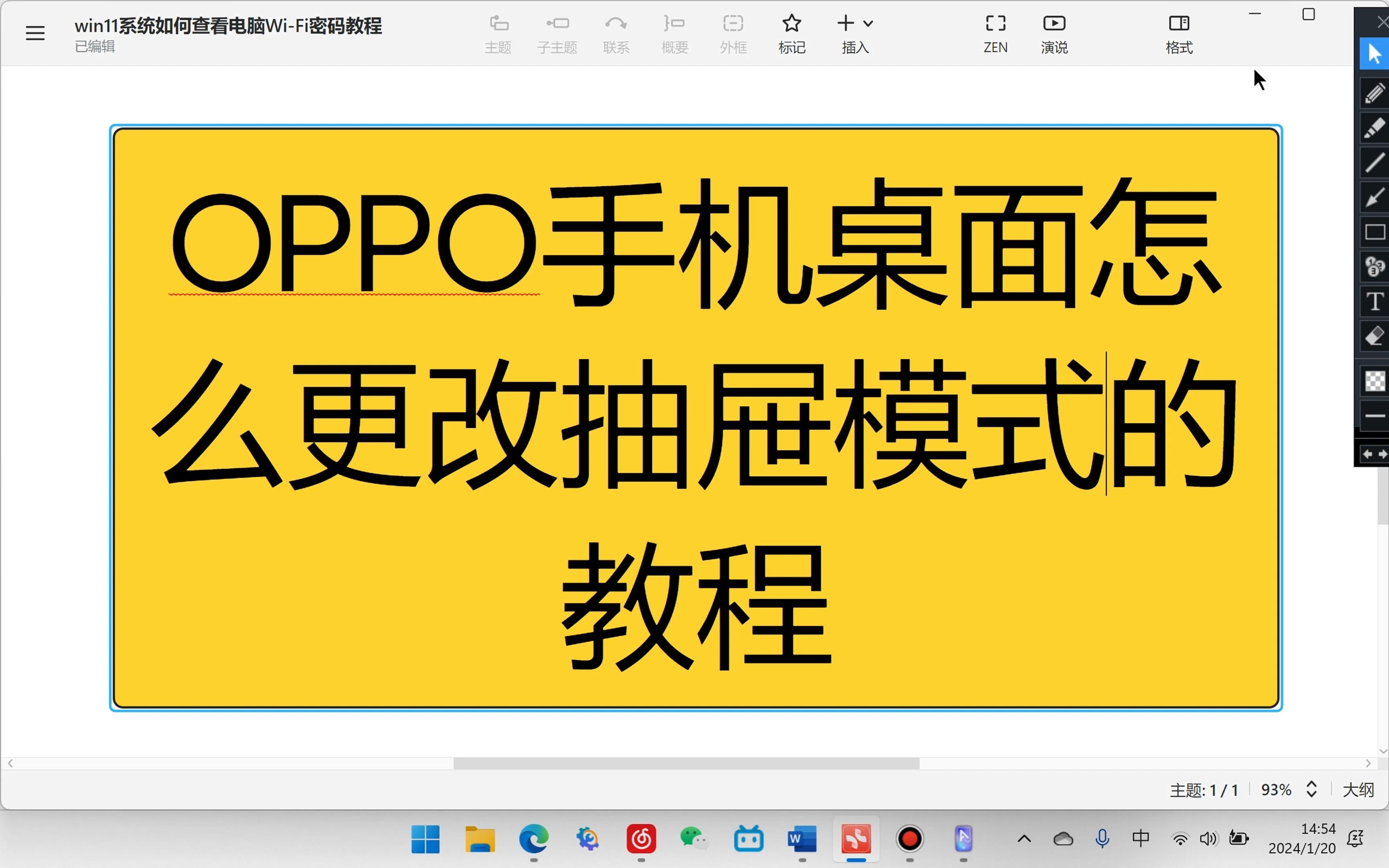Open the color swatch in annotation toolbar
The image size is (1389, 868).
[1375, 381]
